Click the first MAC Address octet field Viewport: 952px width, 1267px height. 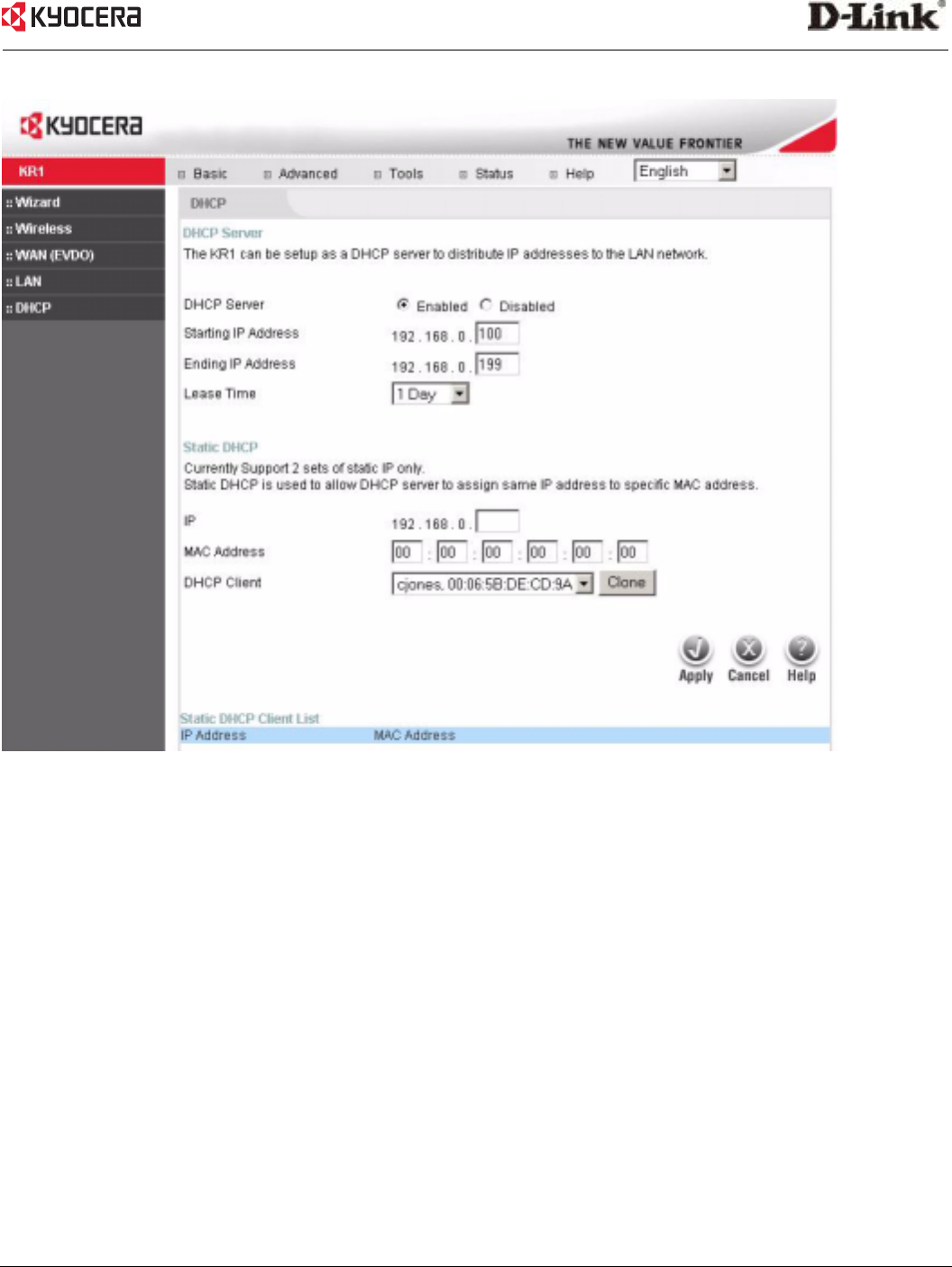click(407, 552)
